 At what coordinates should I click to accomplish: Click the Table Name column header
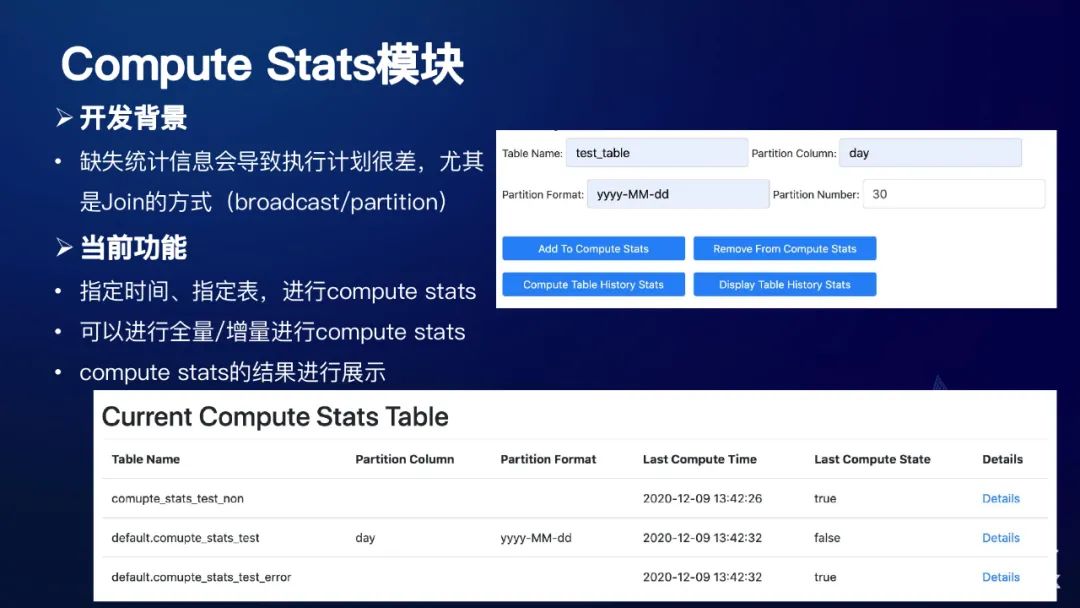pyautogui.click(x=145, y=459)
